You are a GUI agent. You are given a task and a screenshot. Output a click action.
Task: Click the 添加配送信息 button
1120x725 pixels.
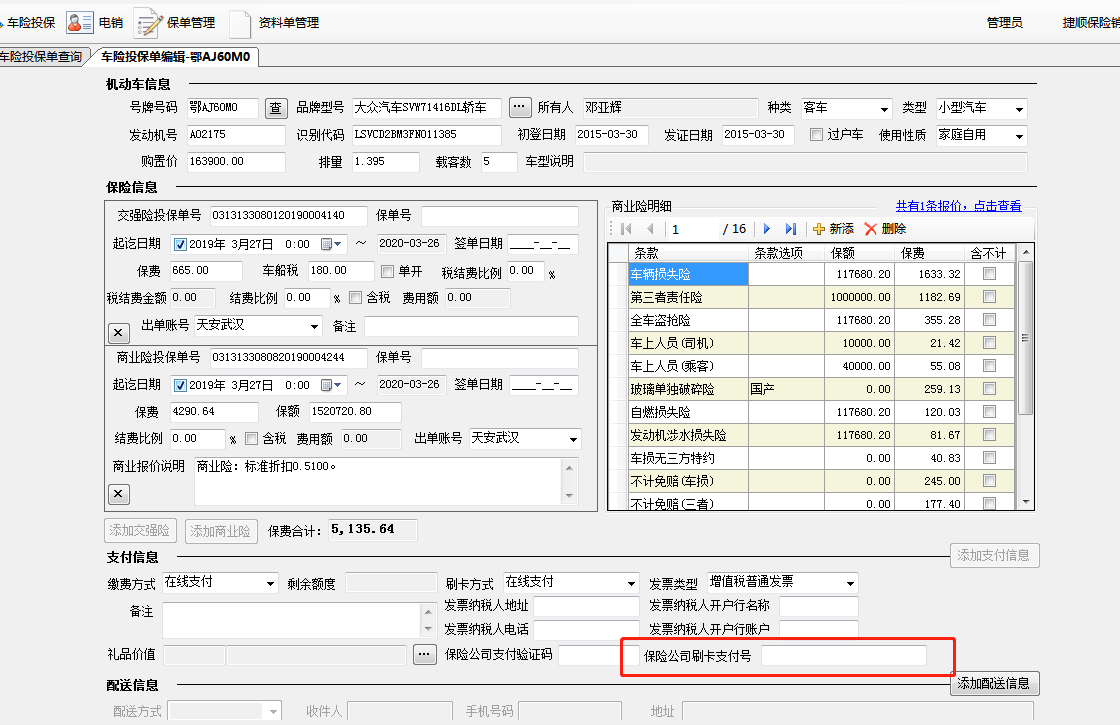click(993, 683)
